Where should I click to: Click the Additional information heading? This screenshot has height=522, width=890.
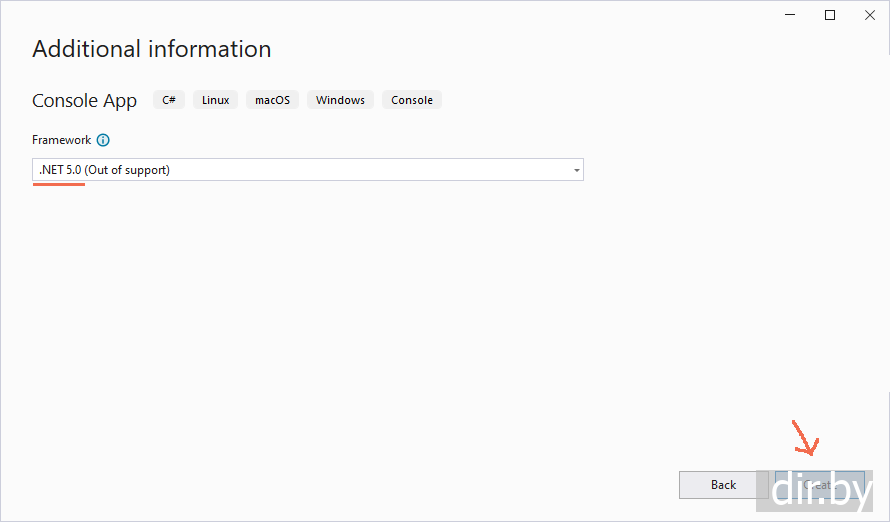tap(151, 49)
